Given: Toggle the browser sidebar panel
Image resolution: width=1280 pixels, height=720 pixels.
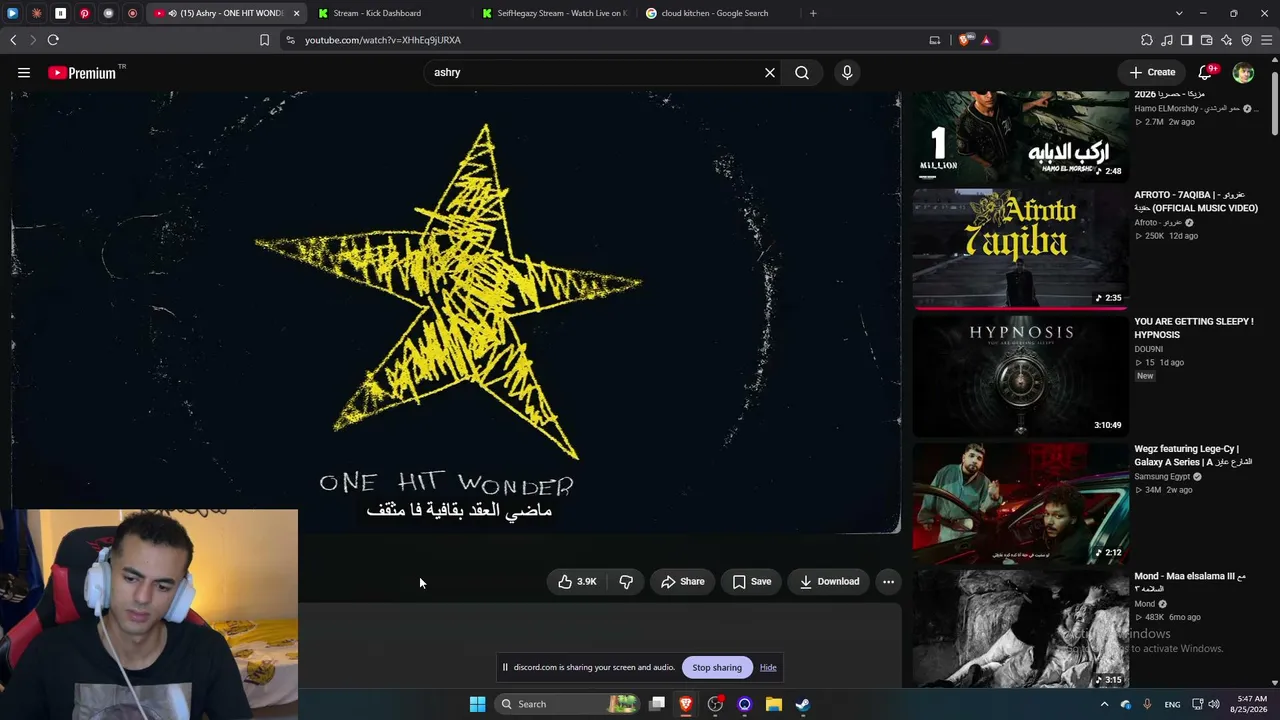Looking at the screenshot, I should 1186,40.
